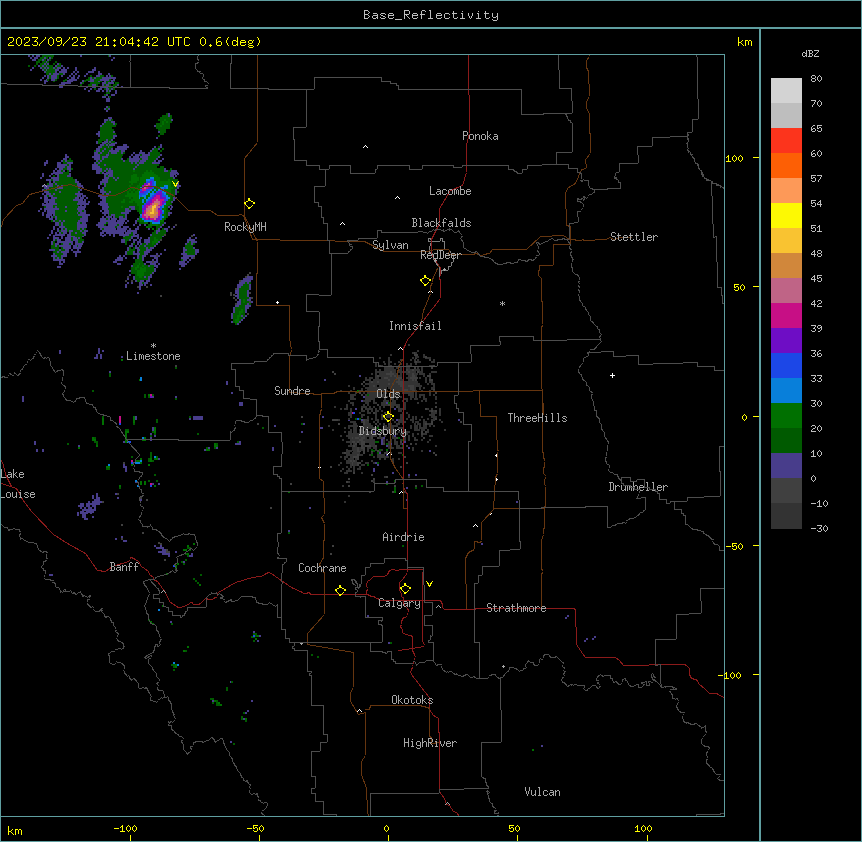
Task: Click the Olds town label
Action: (x=388, y=394)
